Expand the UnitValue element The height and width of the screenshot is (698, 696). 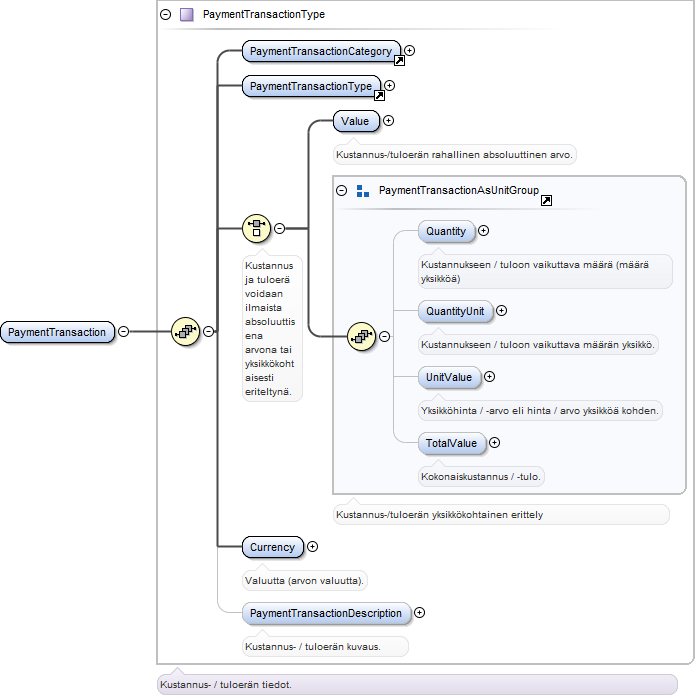(490, 377)
